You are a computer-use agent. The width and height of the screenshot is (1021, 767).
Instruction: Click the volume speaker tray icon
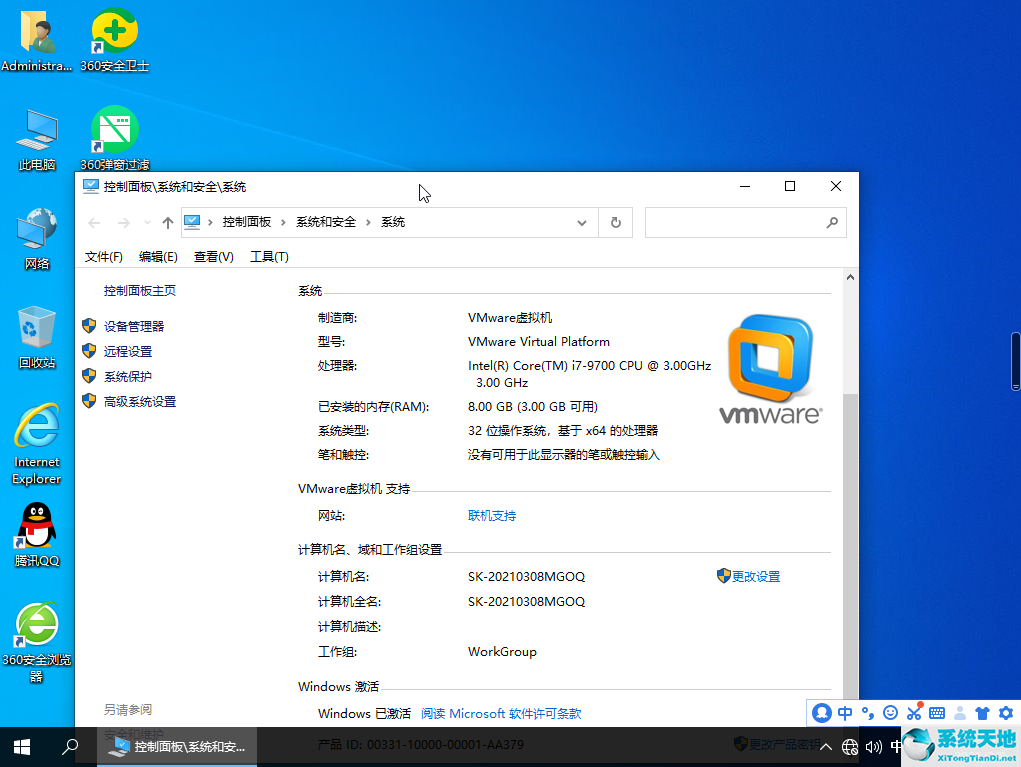[x=874, y=747]
